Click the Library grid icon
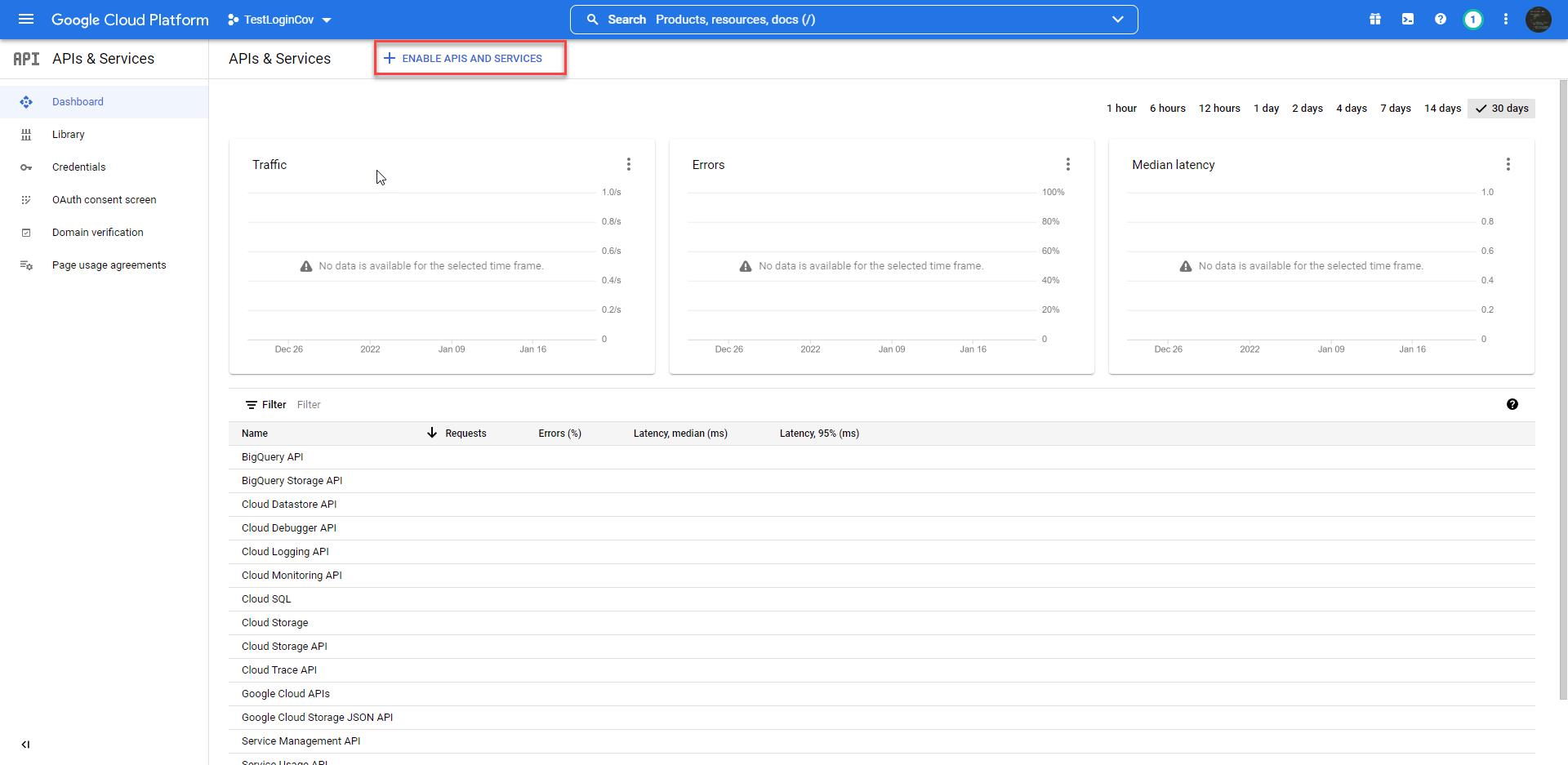Viewport: 1568px width, 765px height. 26,135
